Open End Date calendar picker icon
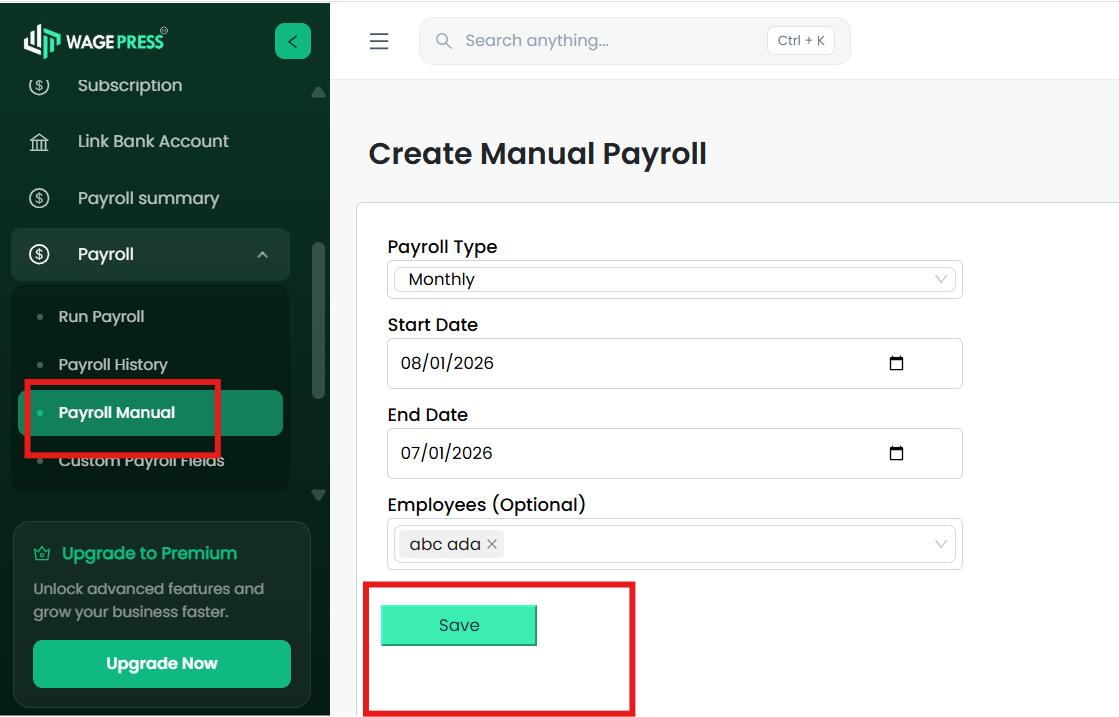 (x=896, y=453)
